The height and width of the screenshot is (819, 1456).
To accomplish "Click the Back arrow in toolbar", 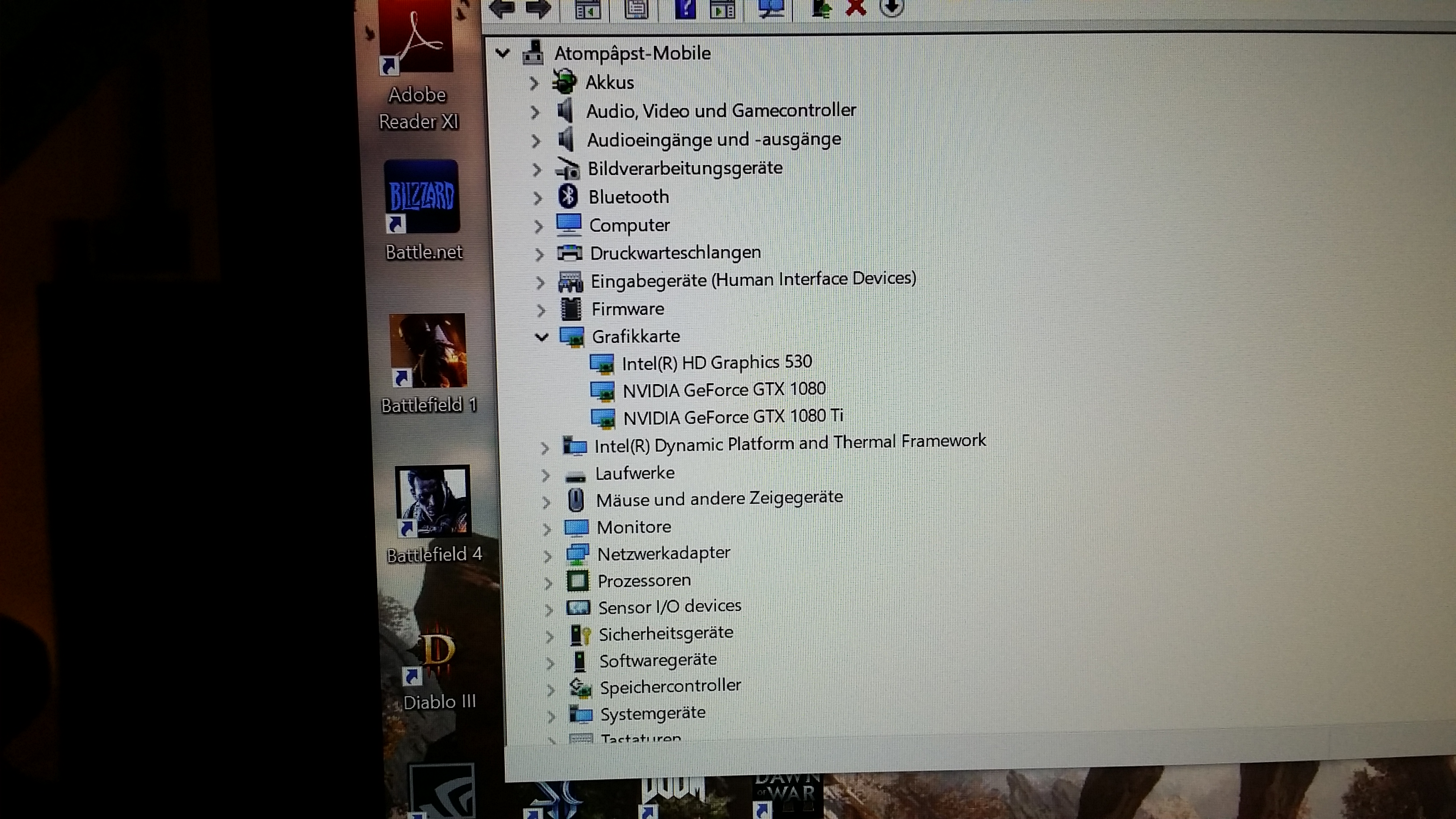I will coord(501,8).
